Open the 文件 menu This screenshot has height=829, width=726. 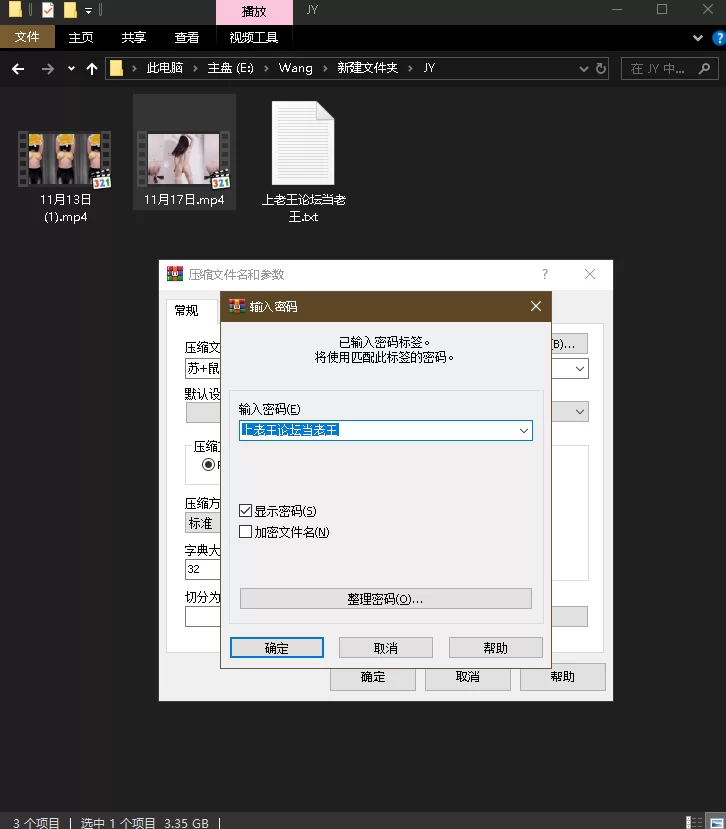click(27, 38)
